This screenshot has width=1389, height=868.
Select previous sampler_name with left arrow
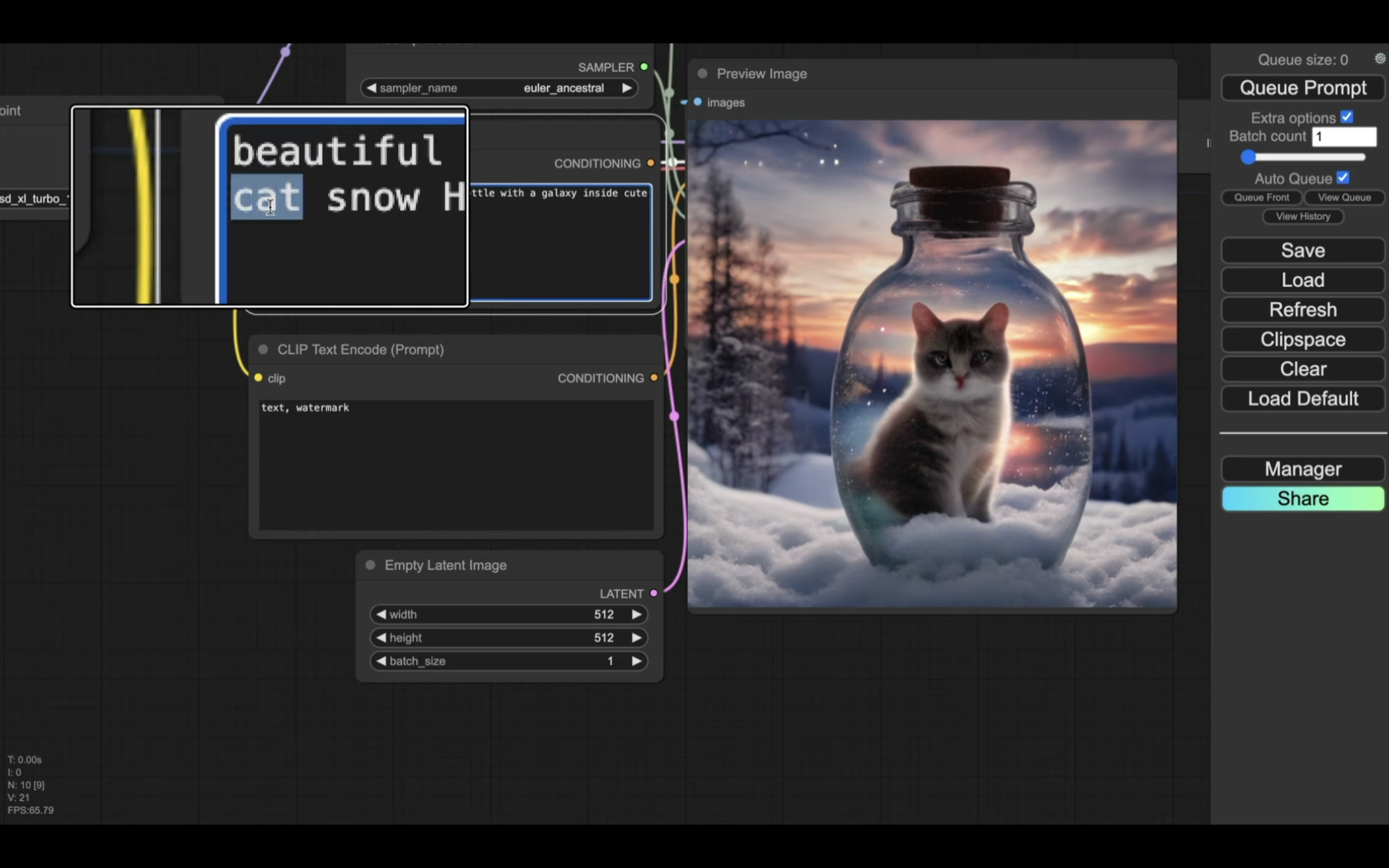371,88
